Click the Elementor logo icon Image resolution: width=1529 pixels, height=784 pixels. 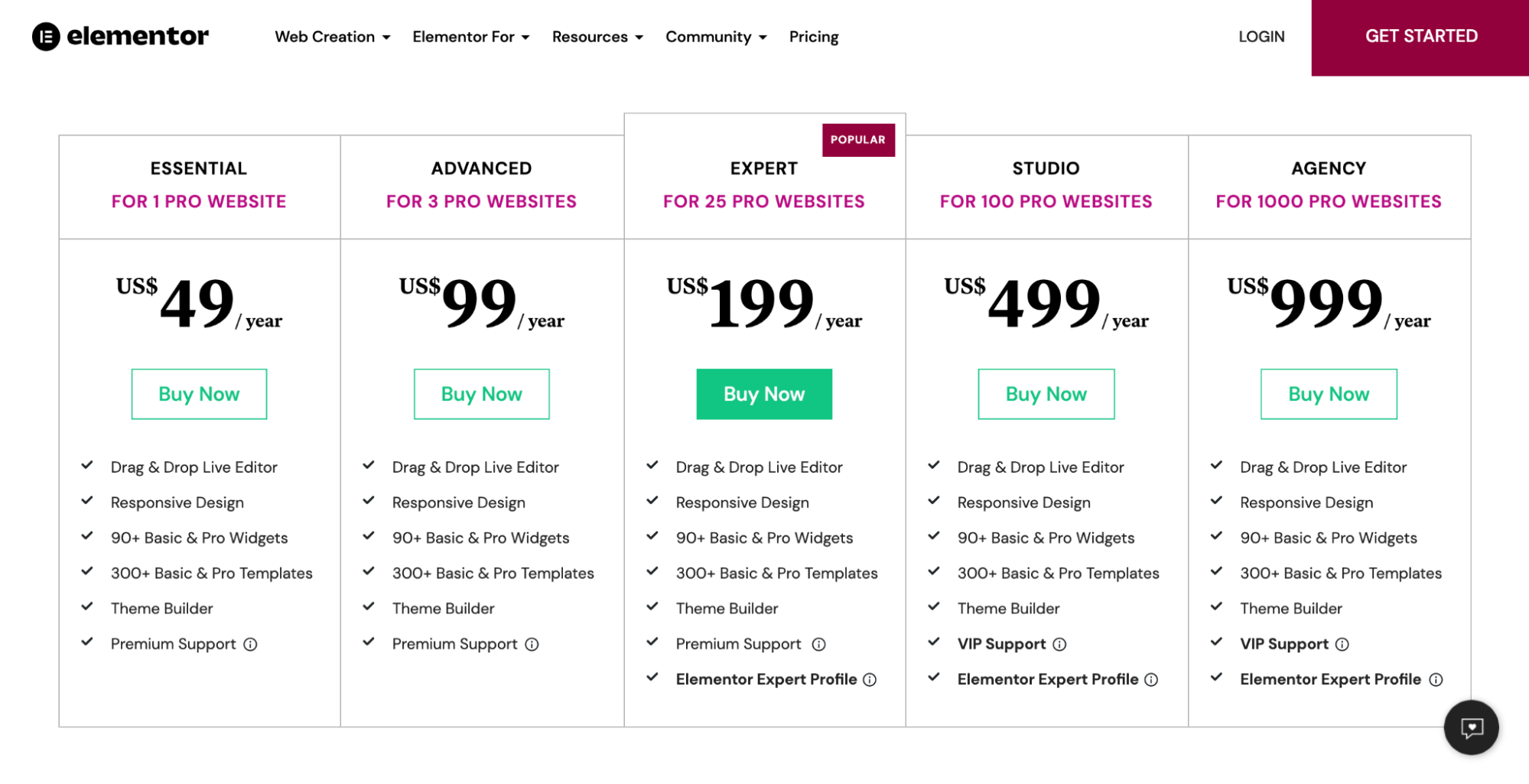(x=46, y=36)
